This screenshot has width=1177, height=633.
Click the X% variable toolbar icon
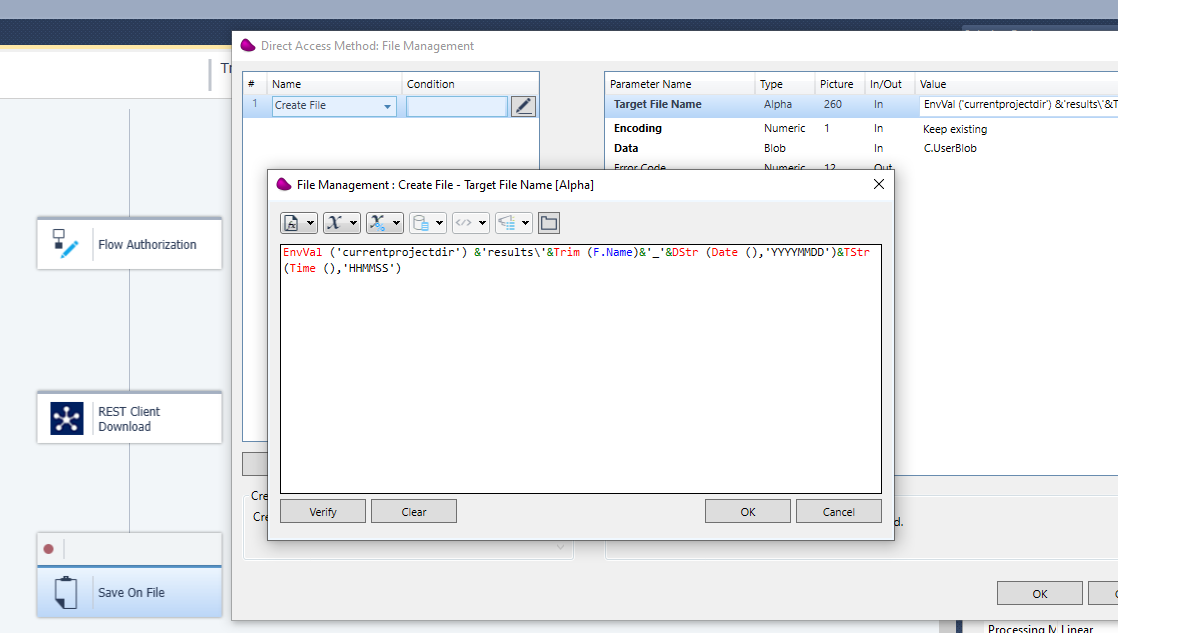(377, 222)
